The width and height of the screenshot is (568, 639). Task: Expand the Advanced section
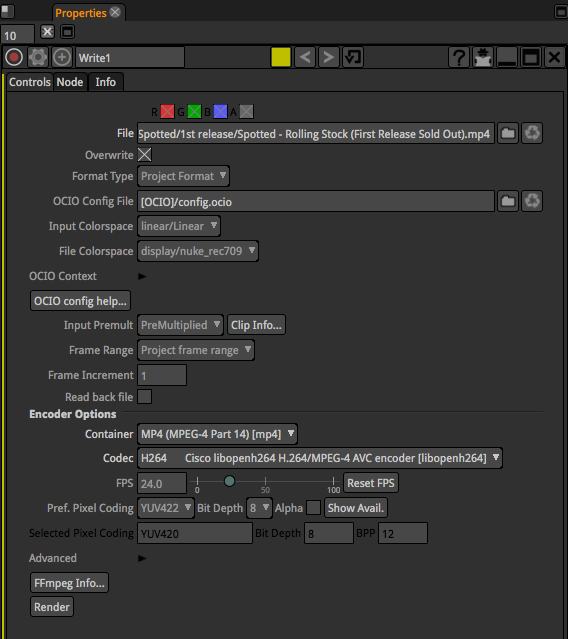142,558
